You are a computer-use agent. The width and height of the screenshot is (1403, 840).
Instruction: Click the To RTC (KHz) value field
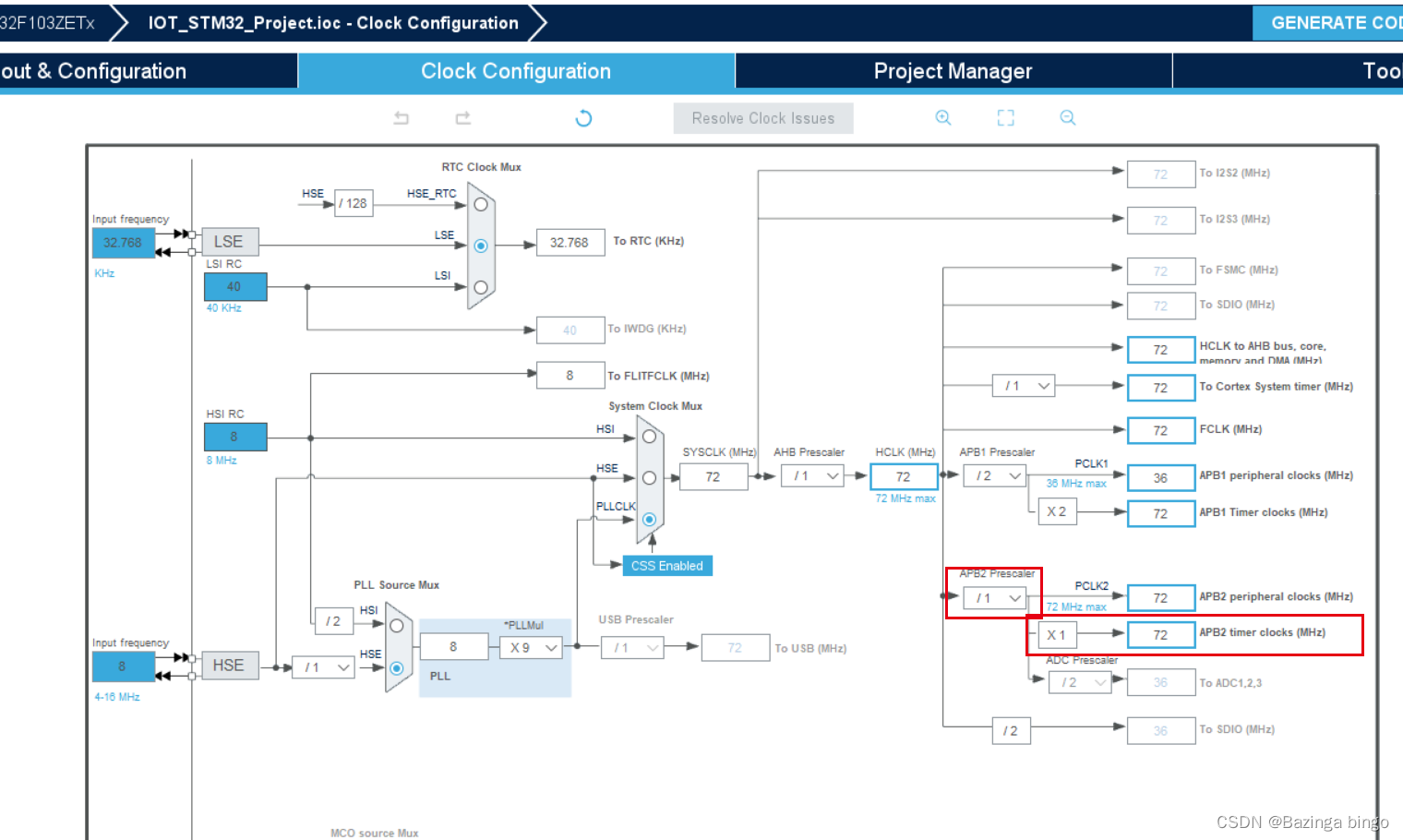coord(570,243)
